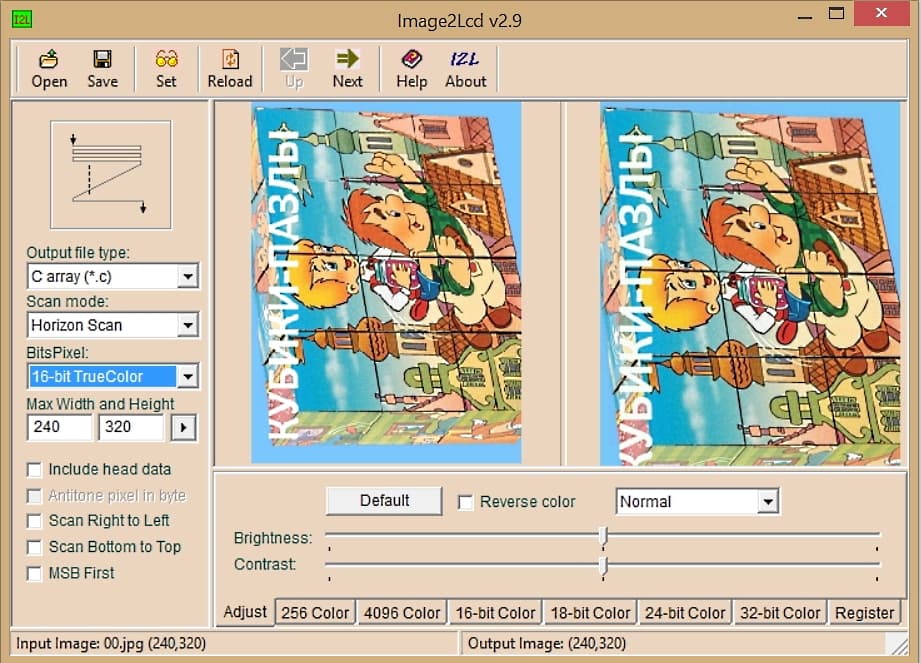Open the 32-bit Color tab
The image size is (921, 663).
pyautogui.click(x=780, y=613)
